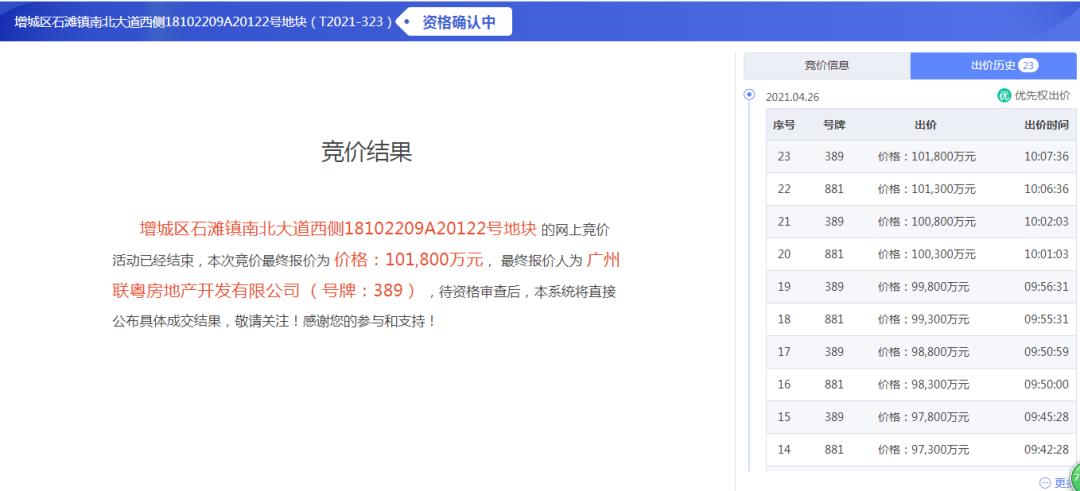Image resolution: width=1080 pixels, height=491 pixels.
Task: Click bid time 09:55:31
Action: coord(1046,320)
